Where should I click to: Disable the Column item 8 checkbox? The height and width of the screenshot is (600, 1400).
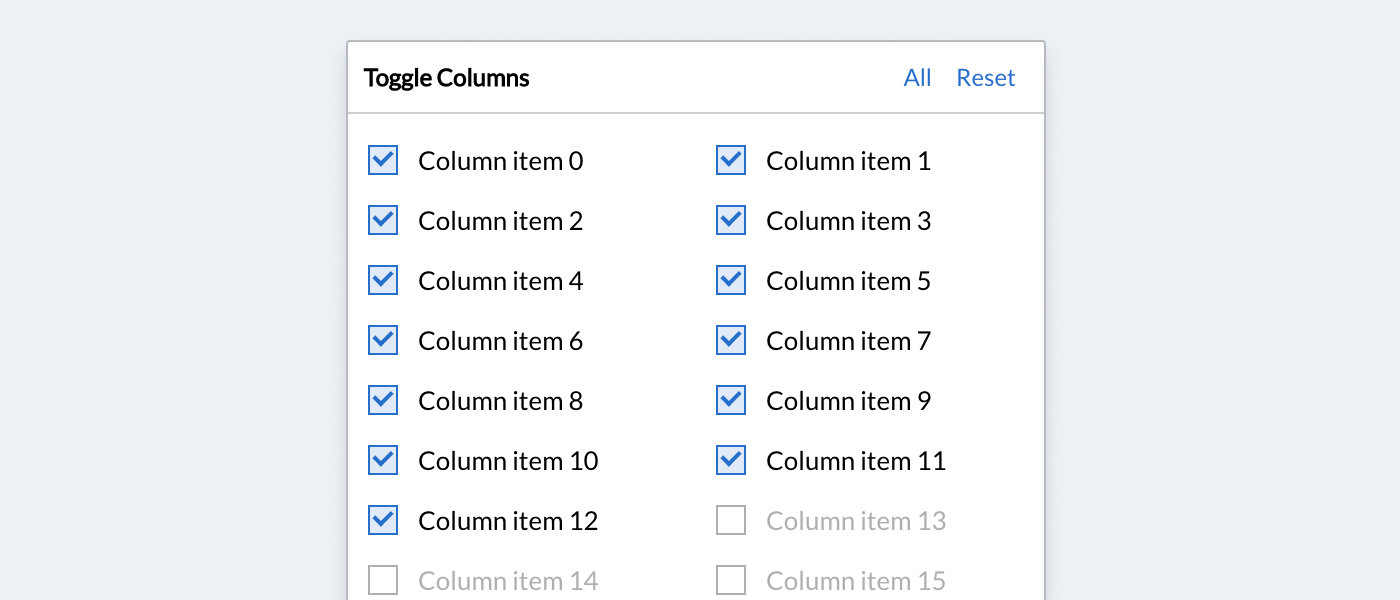click(x=383, y=400)
